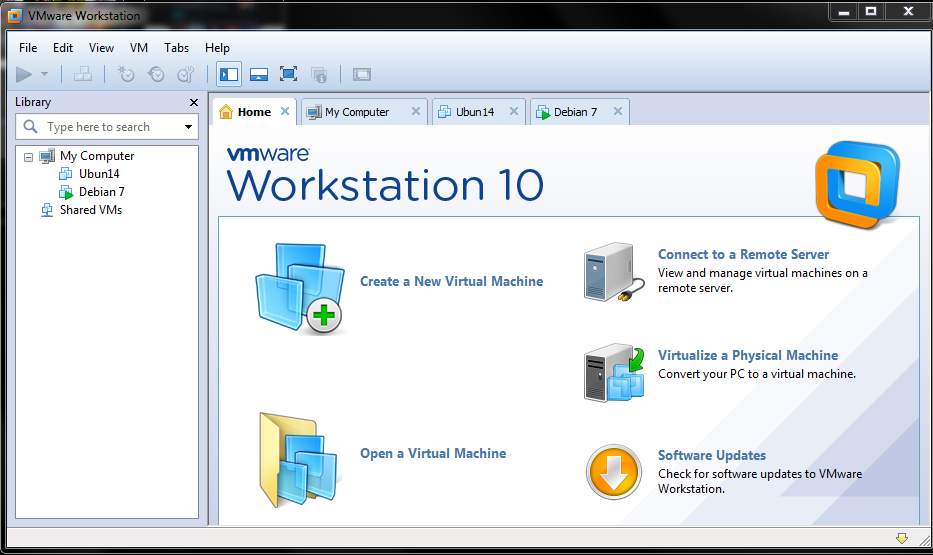Click the Create a New Virtual Machine icon
The image size is (933, 555).
point(300,288)
